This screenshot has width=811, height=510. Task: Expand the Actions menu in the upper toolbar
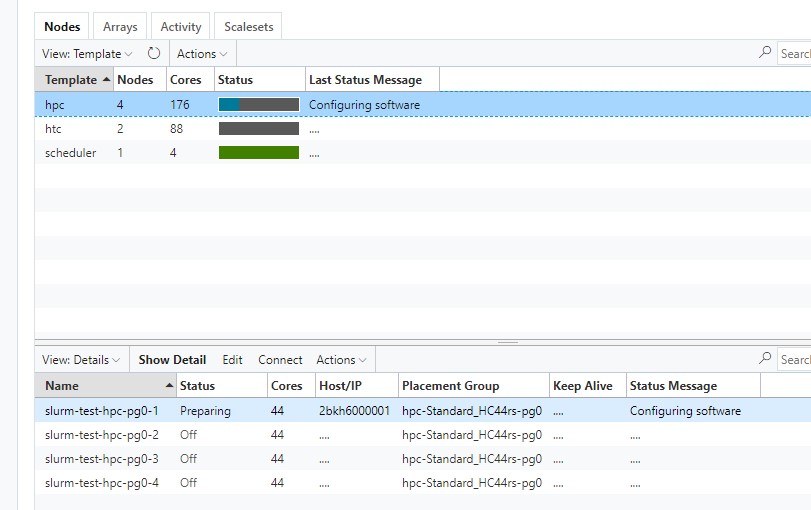pyautogui.click(x=202, y=54)
